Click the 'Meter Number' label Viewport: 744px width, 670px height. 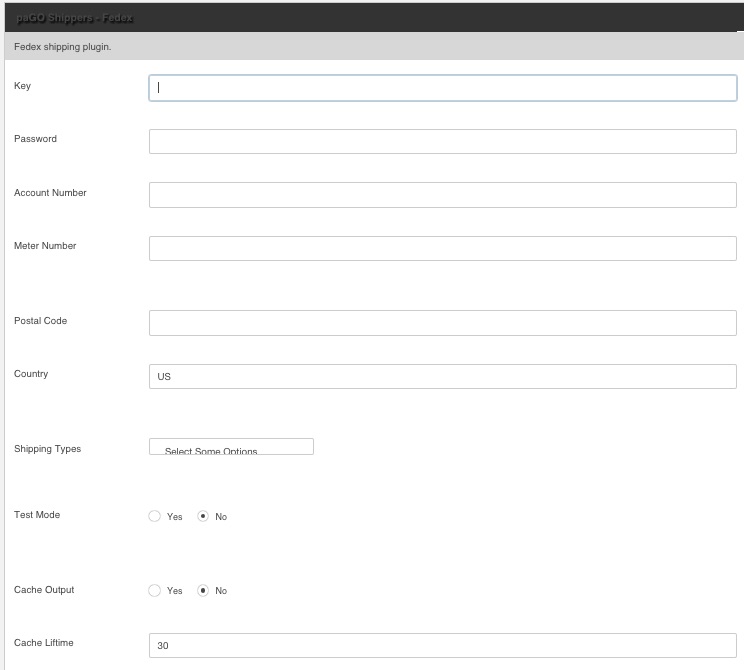pos(45,246)
